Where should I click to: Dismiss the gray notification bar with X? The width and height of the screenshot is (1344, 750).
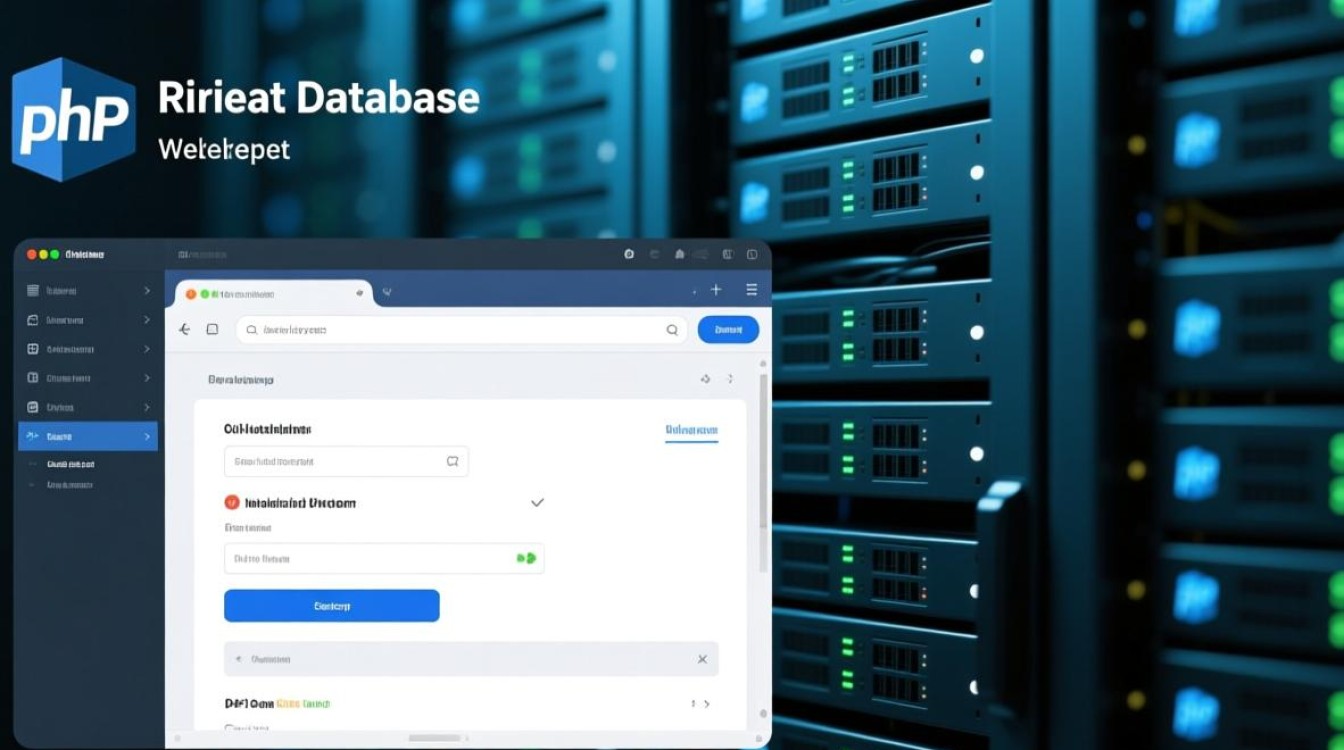tap(702, 659)
